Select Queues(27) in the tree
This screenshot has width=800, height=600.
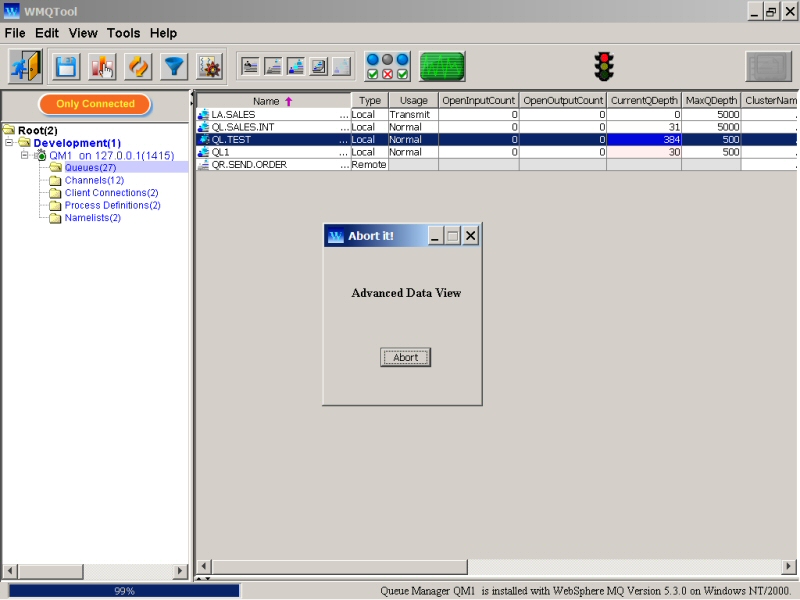(90, 168)
